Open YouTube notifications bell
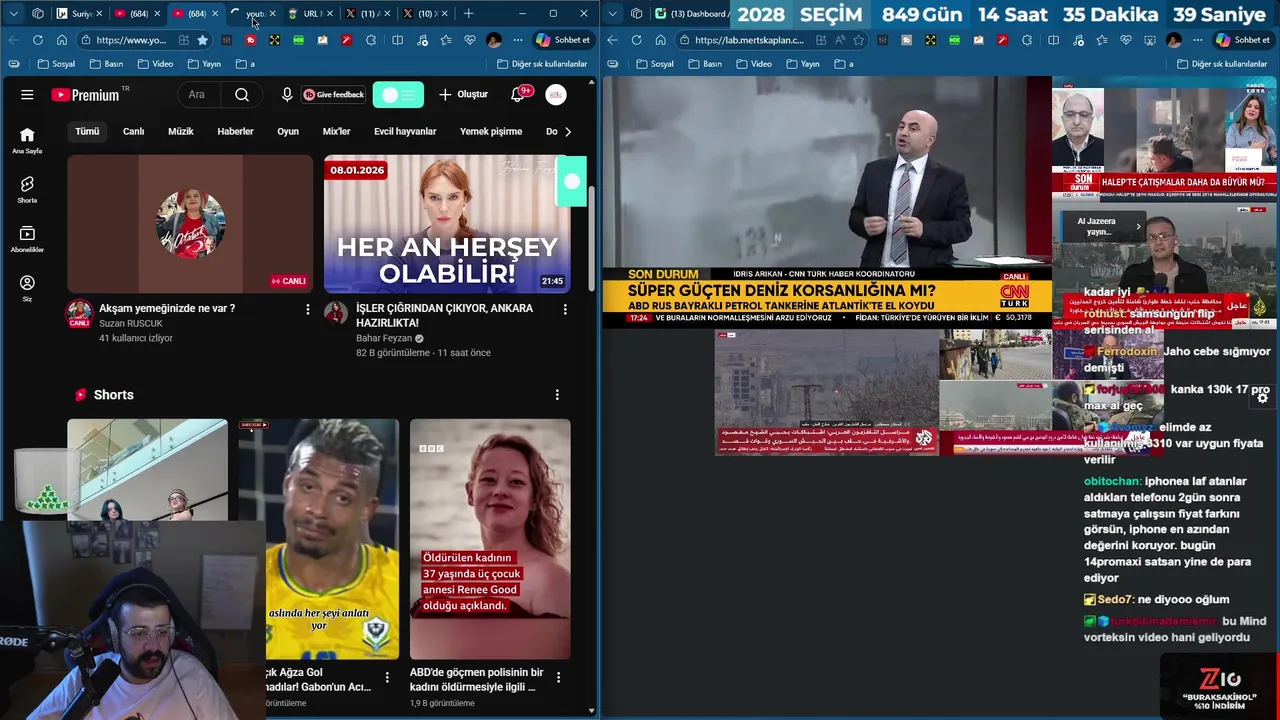Image resolution: width=1280 pixels, height=720 pixels. pyautogui.click(x=518, y=95)
